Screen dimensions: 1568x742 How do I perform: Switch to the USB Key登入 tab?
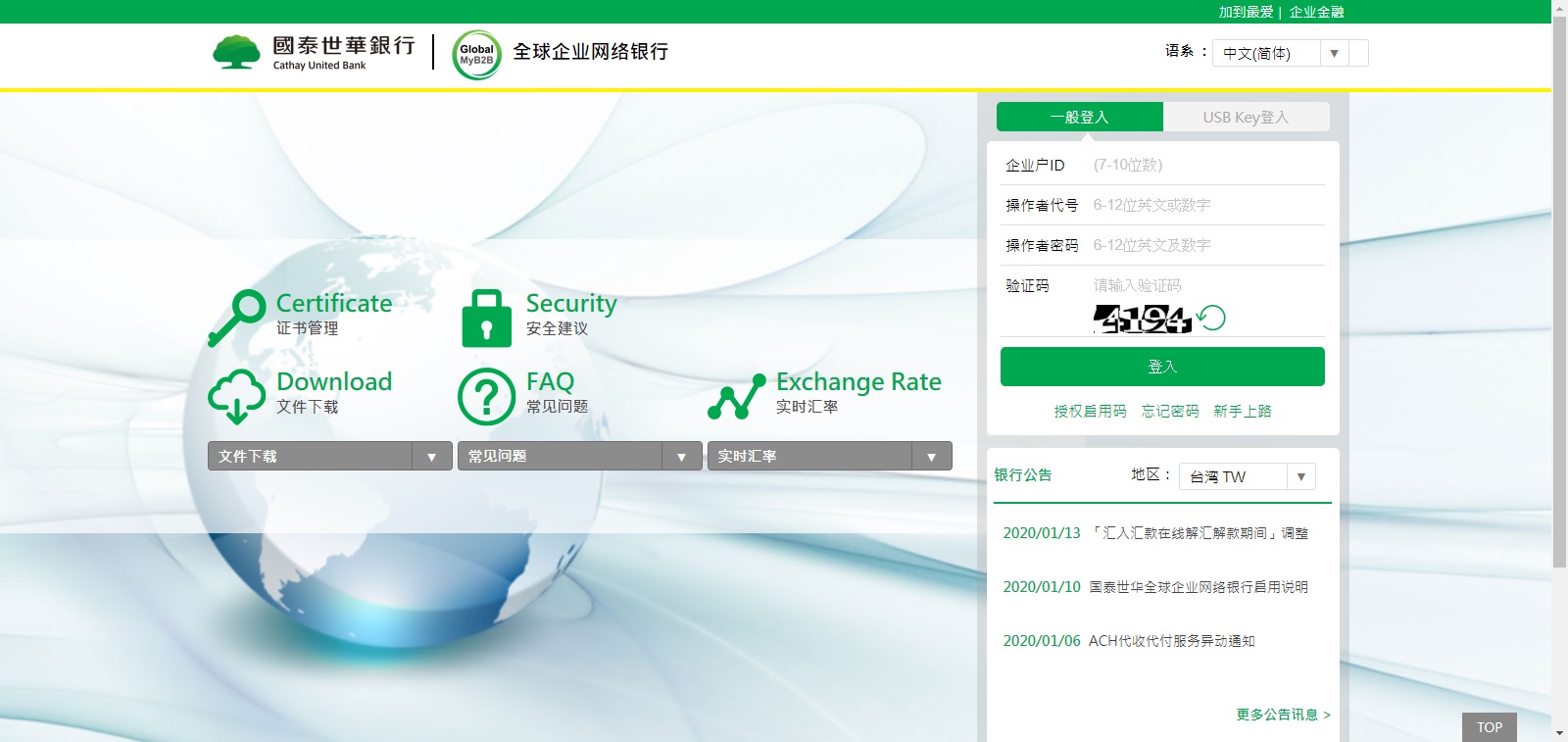1246,117
